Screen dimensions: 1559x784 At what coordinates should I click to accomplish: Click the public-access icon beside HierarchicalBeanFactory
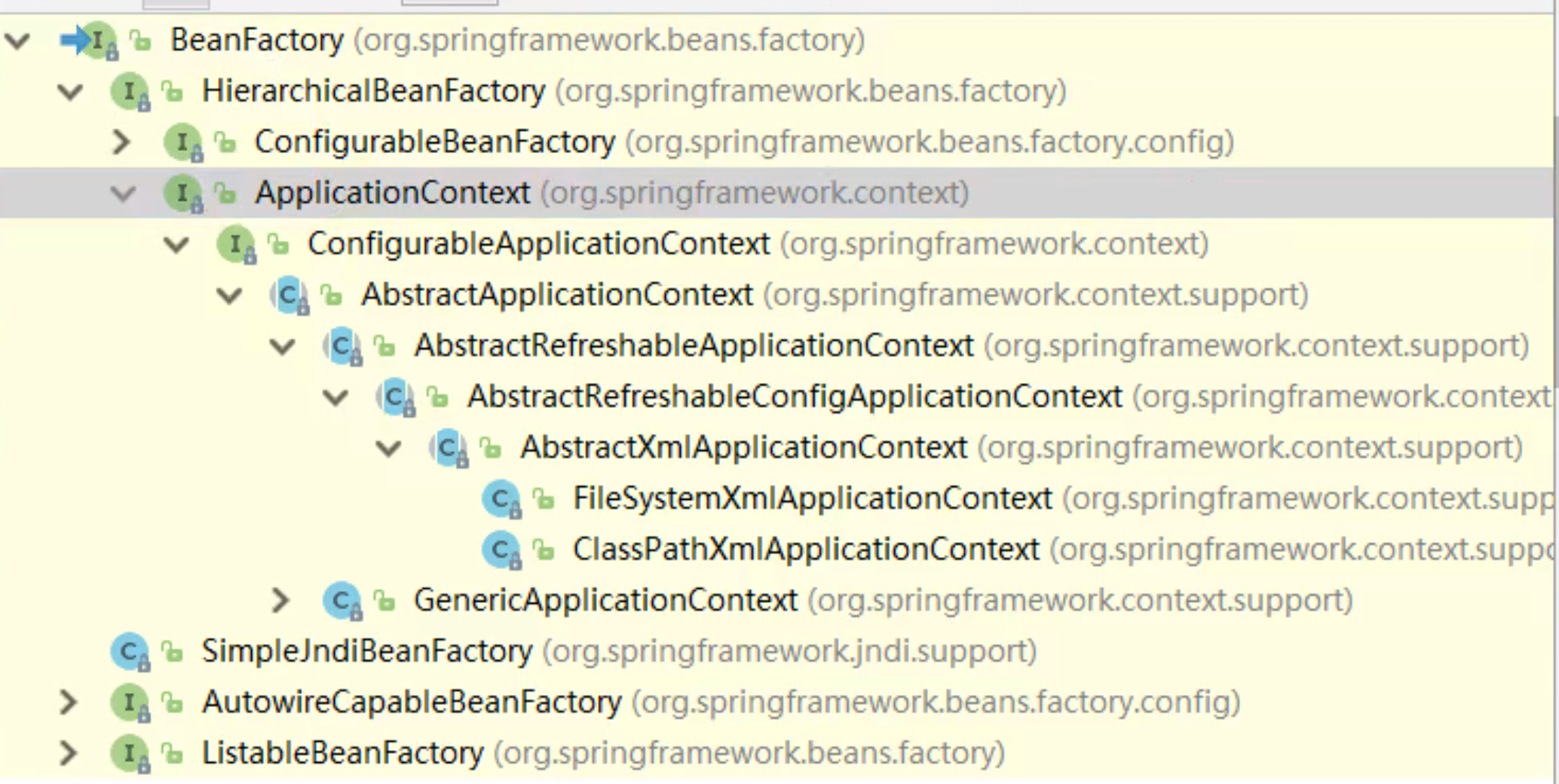pyautogui.click(x=173, y=91)
